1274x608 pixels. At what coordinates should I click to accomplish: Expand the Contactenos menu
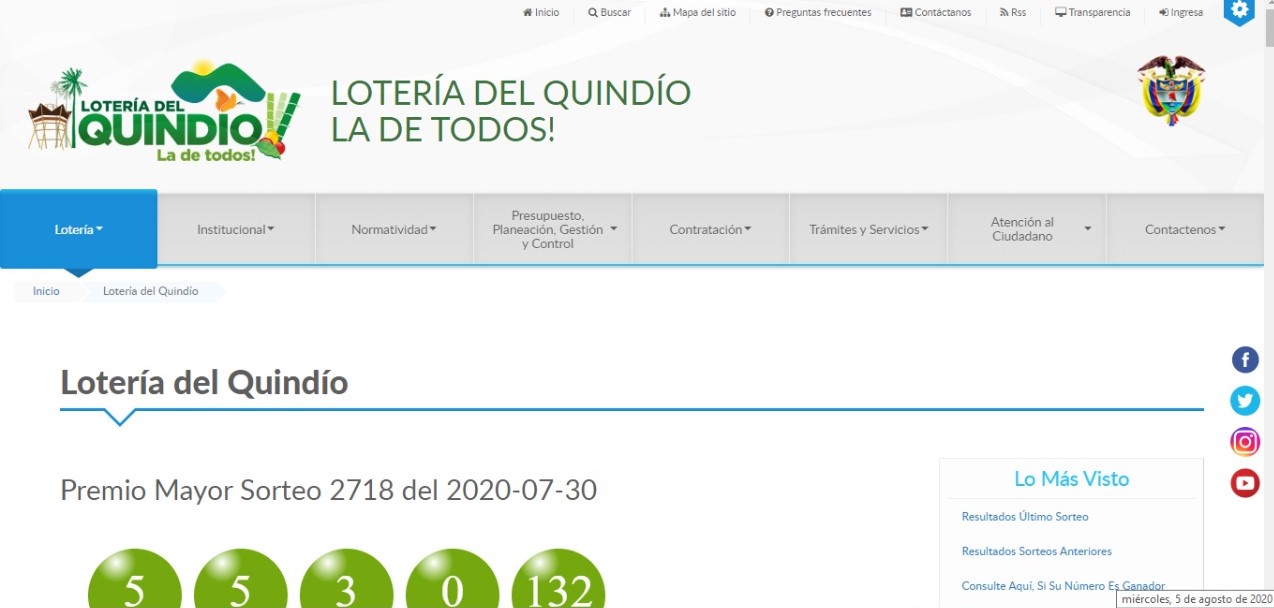(x=1186, y=229)
